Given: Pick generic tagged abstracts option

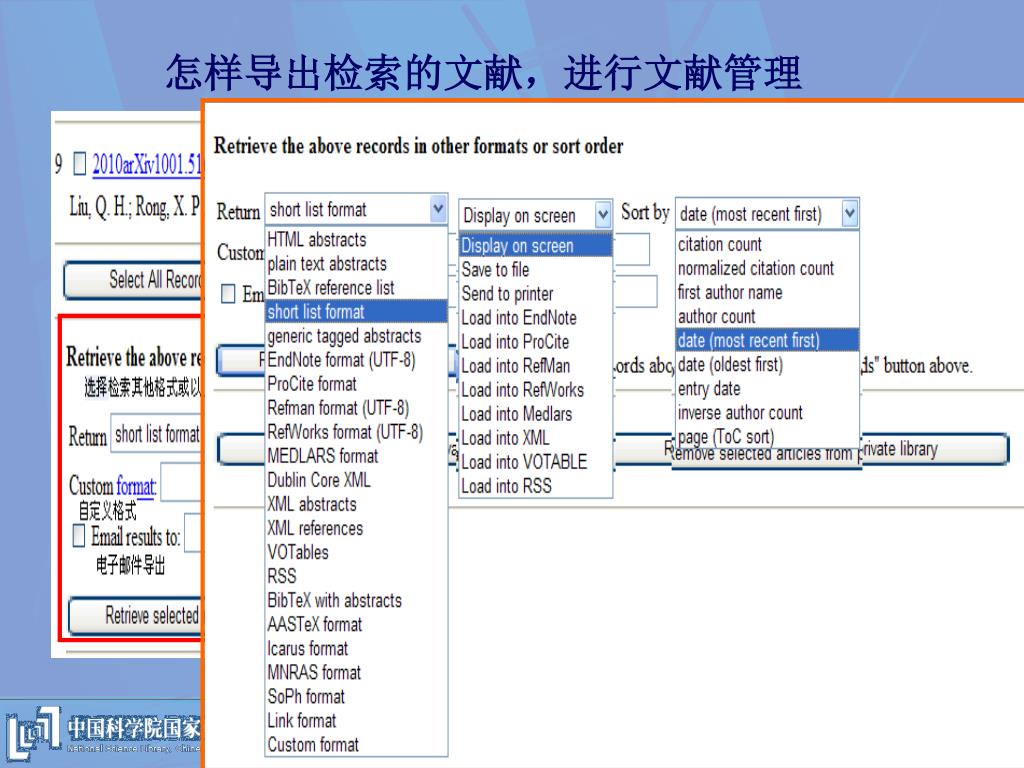Looking at the screenshot, I should [x=356, y=336].
